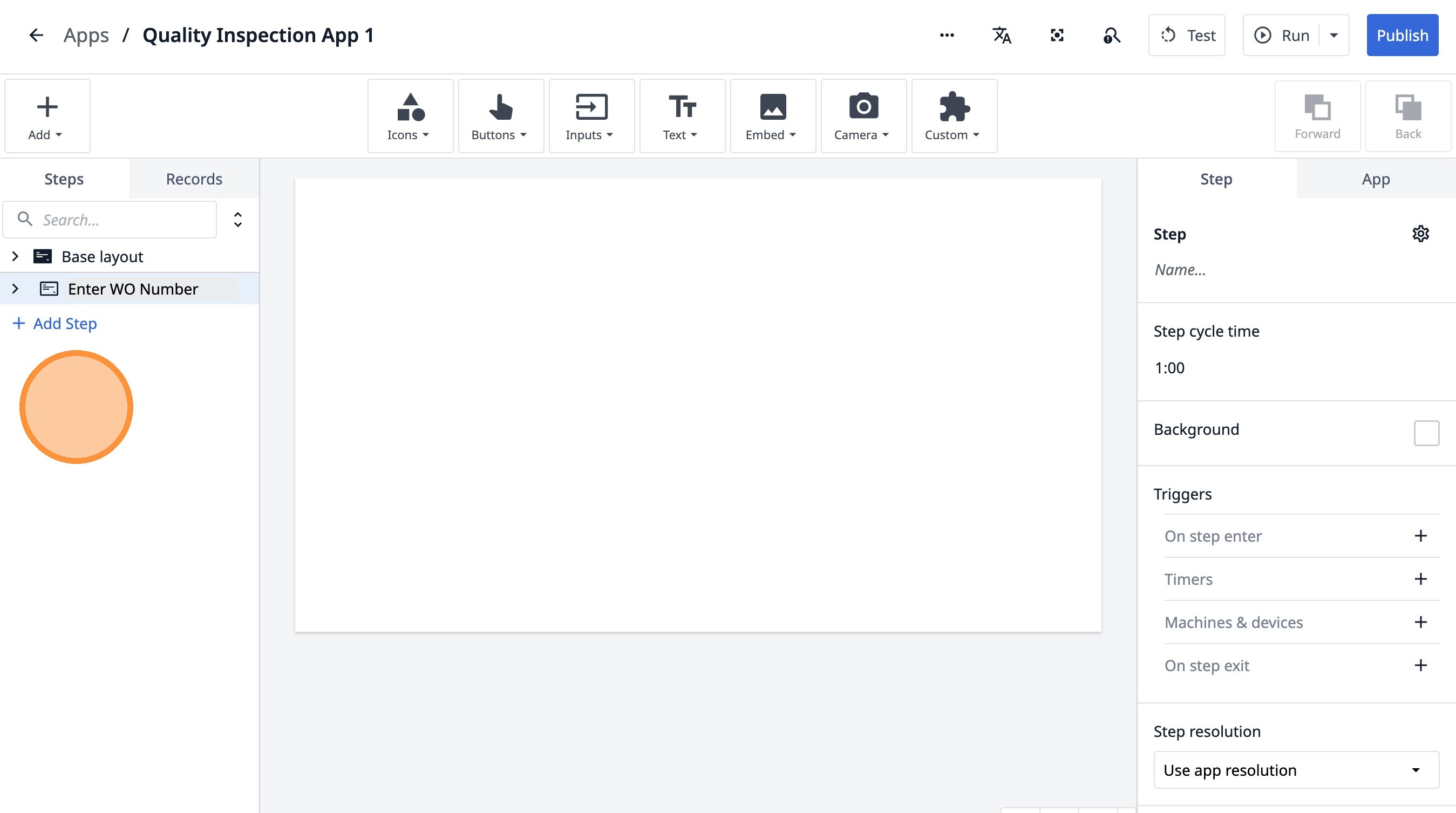Open the Background color swatch
The width and height of the screenshot is (1456, 813).
(1425, 433)
